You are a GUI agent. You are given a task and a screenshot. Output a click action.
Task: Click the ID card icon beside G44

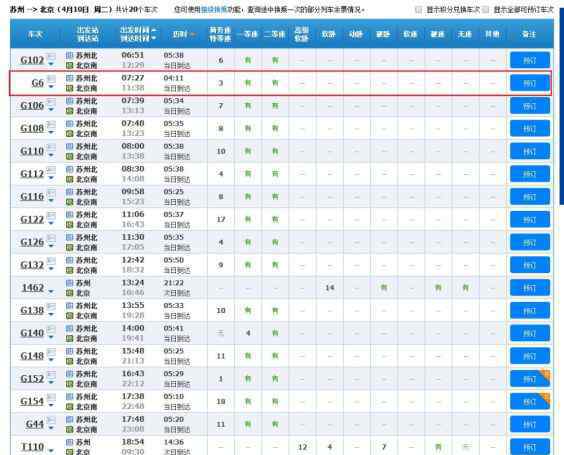pyautogui.click(x=51, y=420)
